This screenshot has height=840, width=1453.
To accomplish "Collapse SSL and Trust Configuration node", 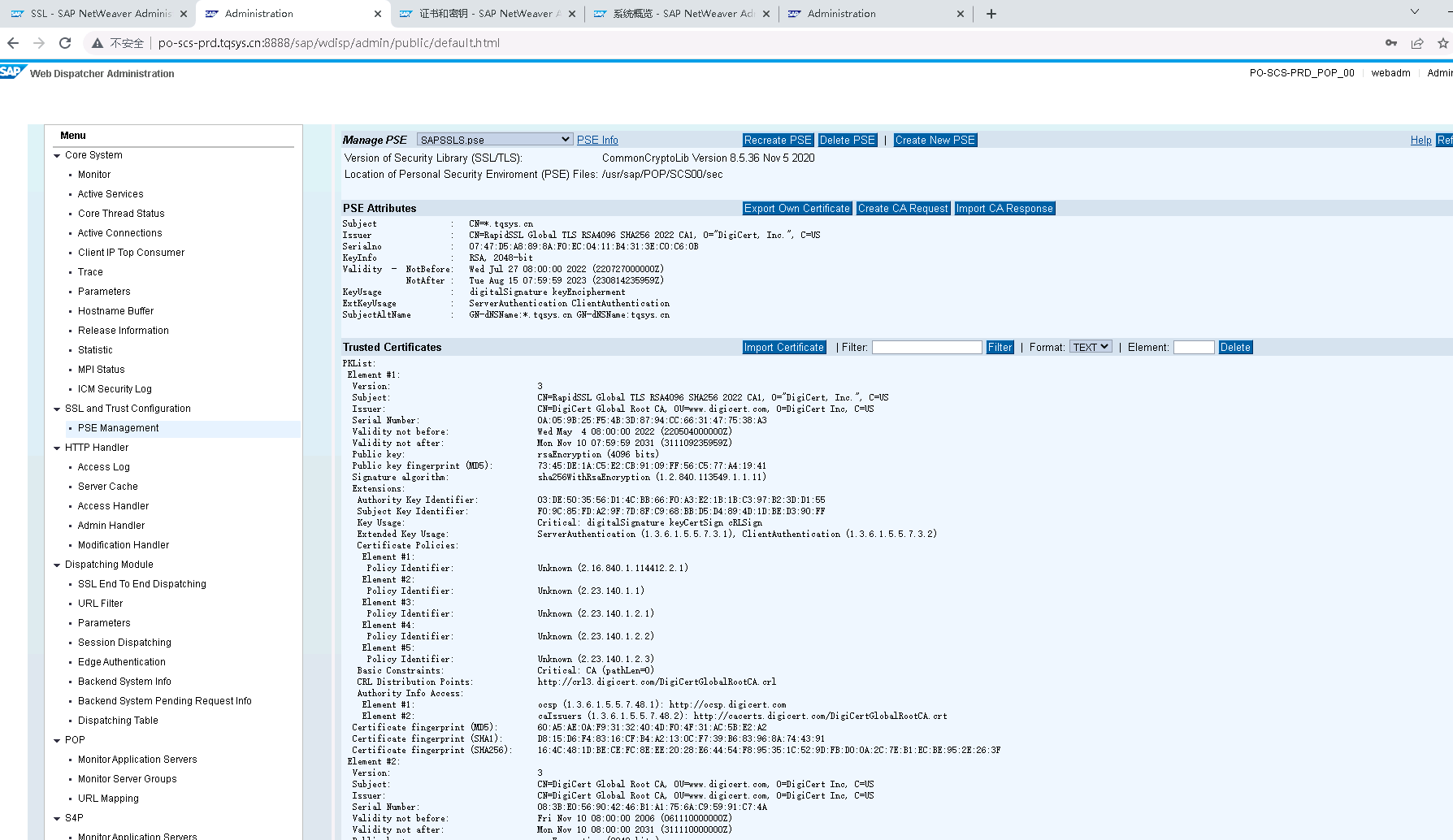I will click(x=57, y=409).
